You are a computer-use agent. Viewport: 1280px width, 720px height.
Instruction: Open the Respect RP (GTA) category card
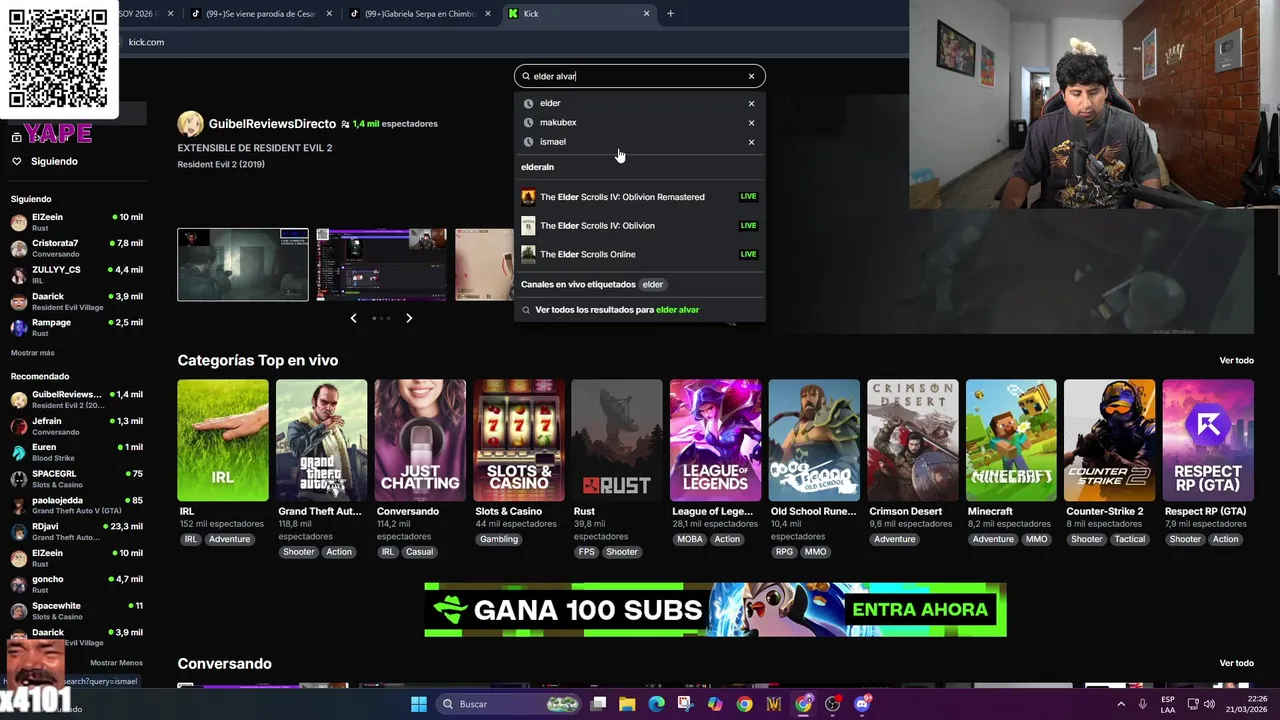(1208, 440)
